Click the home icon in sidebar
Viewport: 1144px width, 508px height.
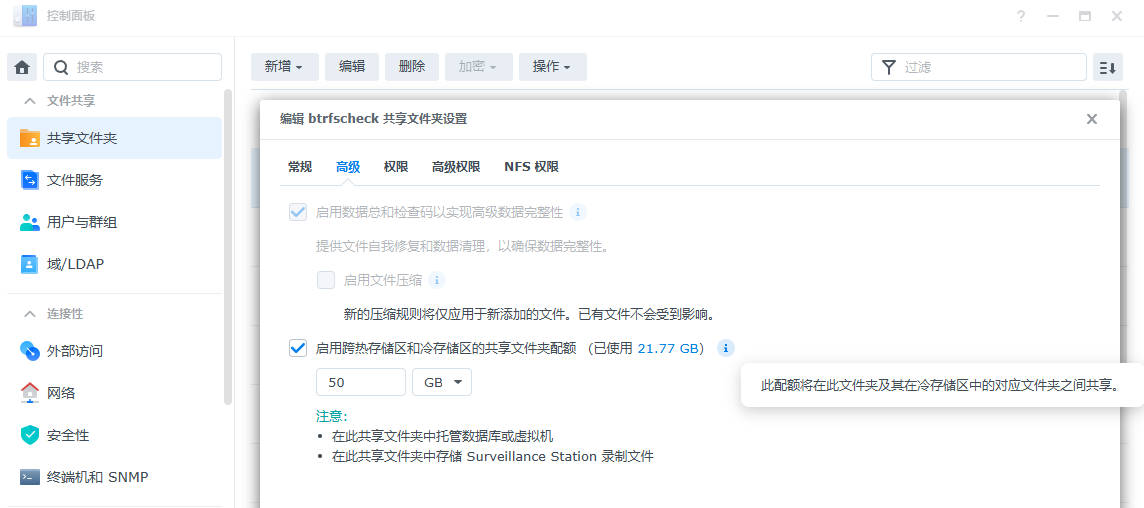click(x=22, y=67)
